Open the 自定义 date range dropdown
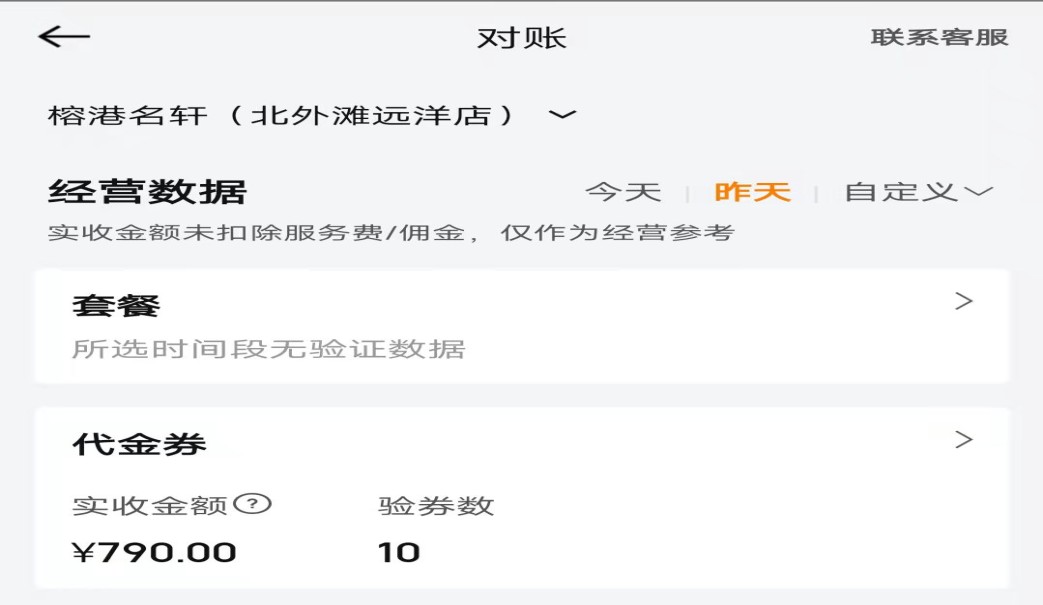The image size is (1043, 605). pos(918,192)
